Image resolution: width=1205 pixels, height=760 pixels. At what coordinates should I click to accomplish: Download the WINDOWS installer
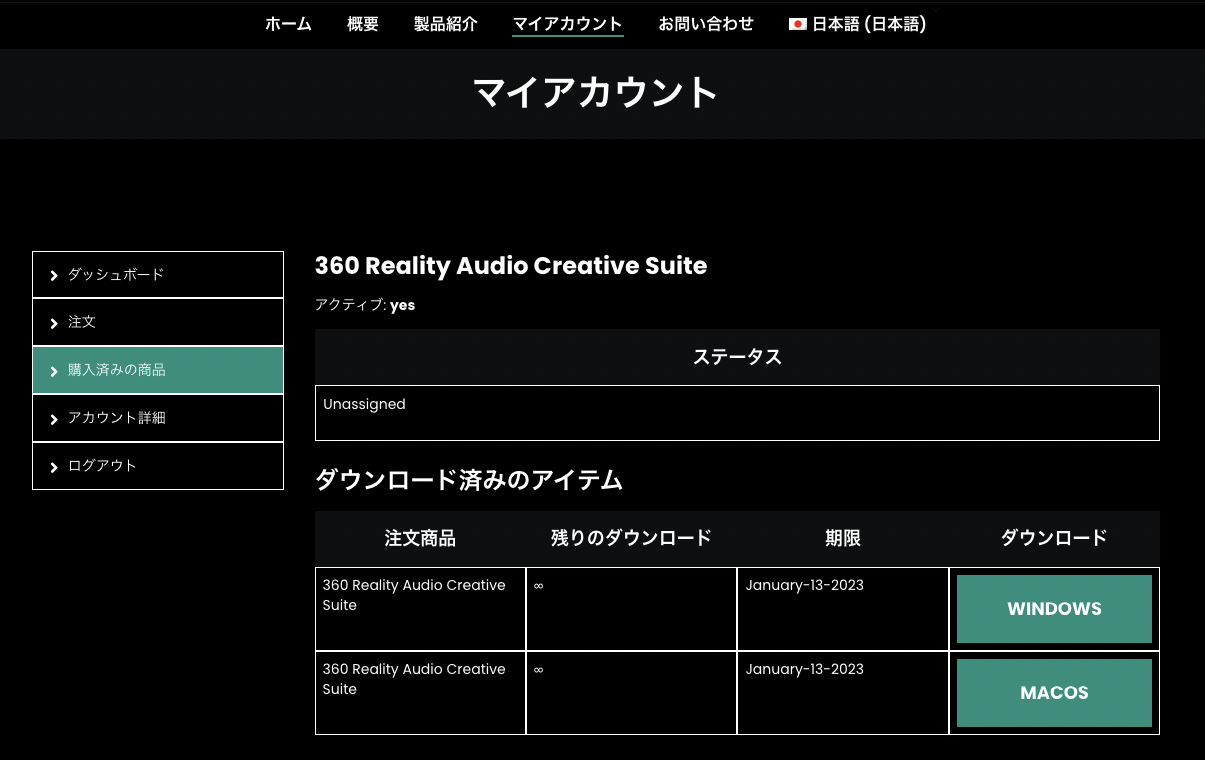point(1054,609)
